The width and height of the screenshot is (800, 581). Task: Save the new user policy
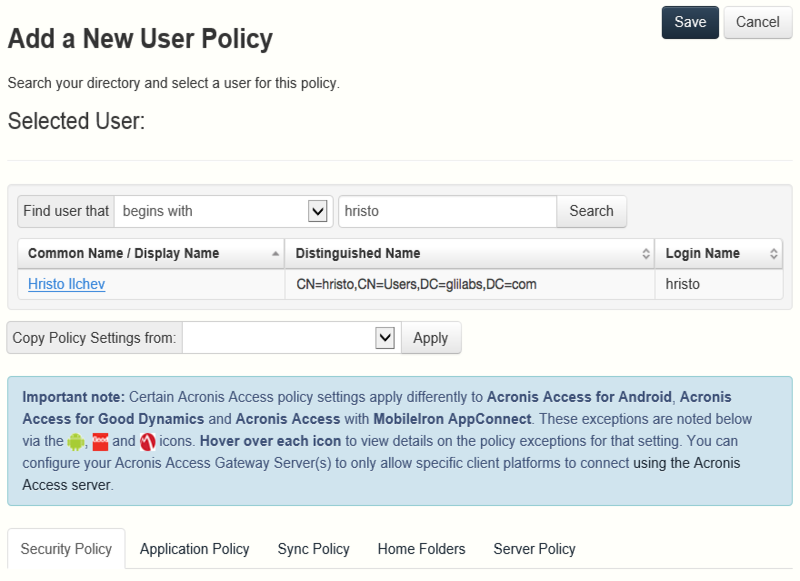pyautogui.click(x=689, y=22)
